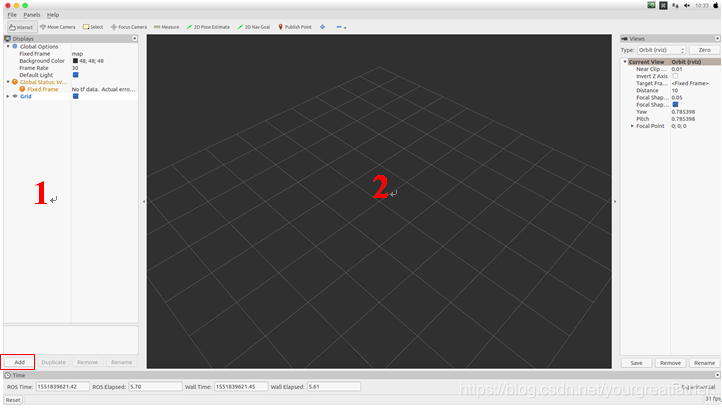This screenshot has height=408, width=722.
Task: Choose the Focus Camera tool
Action: (129, 27)
